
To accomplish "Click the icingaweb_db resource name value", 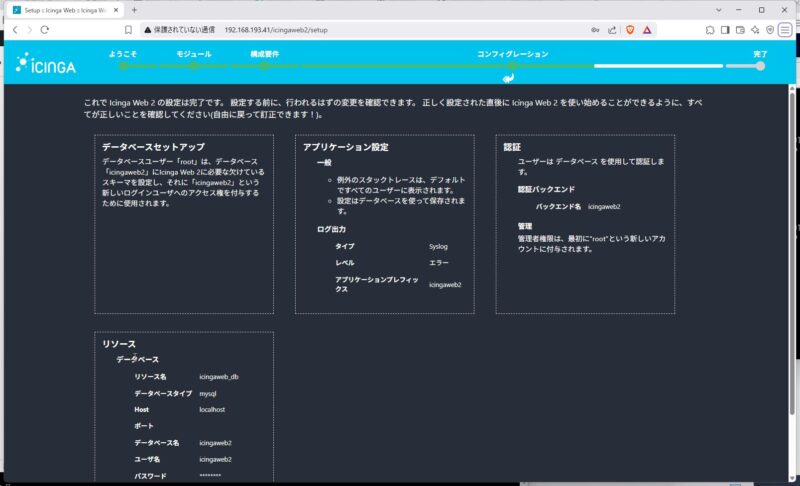I will 219,377.
